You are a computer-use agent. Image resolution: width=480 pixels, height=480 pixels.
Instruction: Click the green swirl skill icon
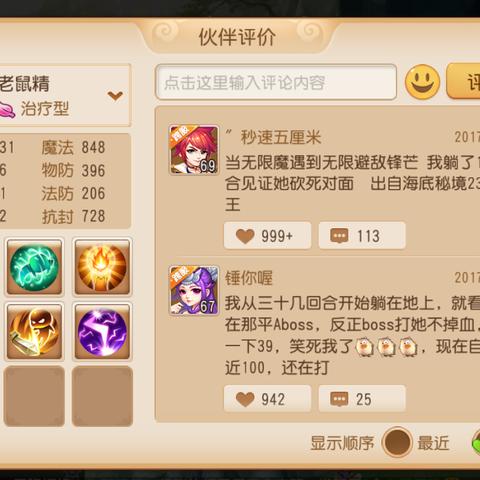(x=34, y=267)
